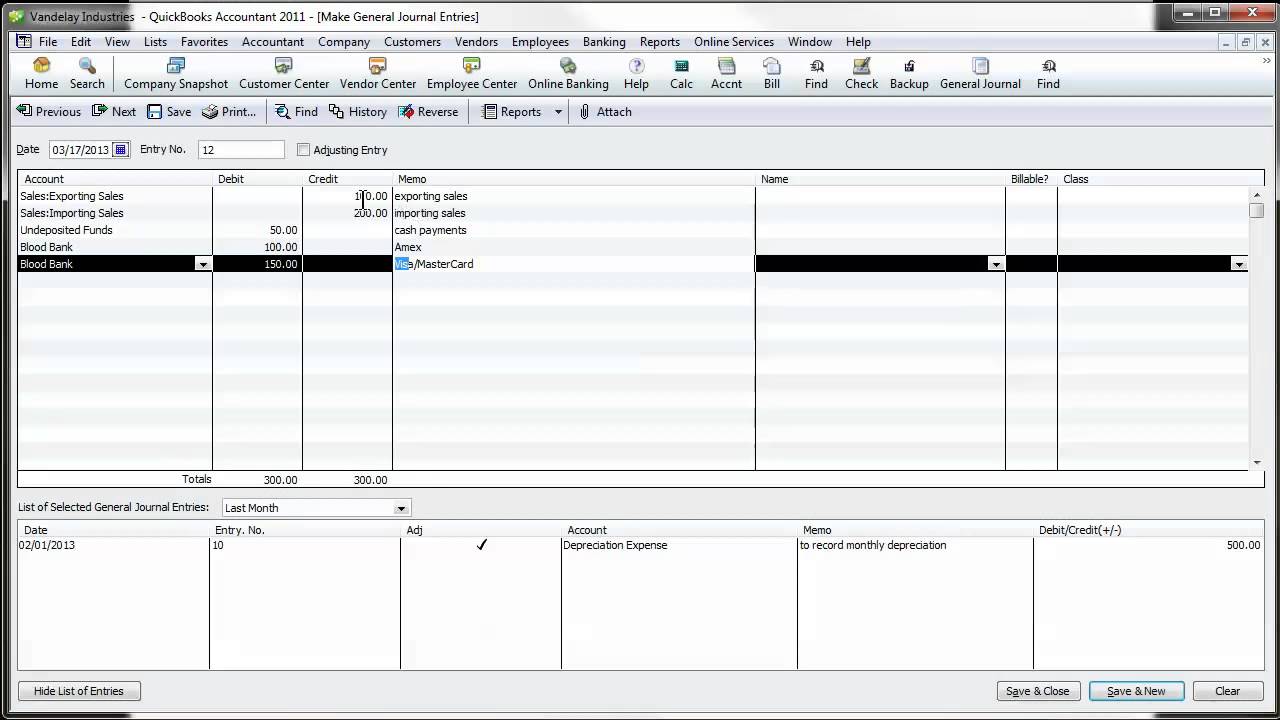Image resolution: width=1280 pixels, height=720 pixels.
Task: Click the Amex memo cell
Action: pyautogui.click(x=574, y=247)
